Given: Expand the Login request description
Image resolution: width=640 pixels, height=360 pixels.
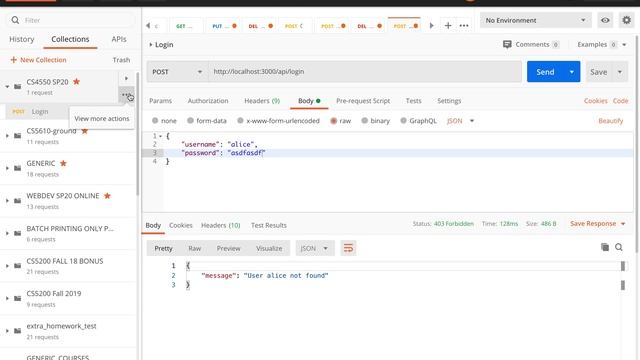Looking at the screenshot, I should [x=151, y=44].
